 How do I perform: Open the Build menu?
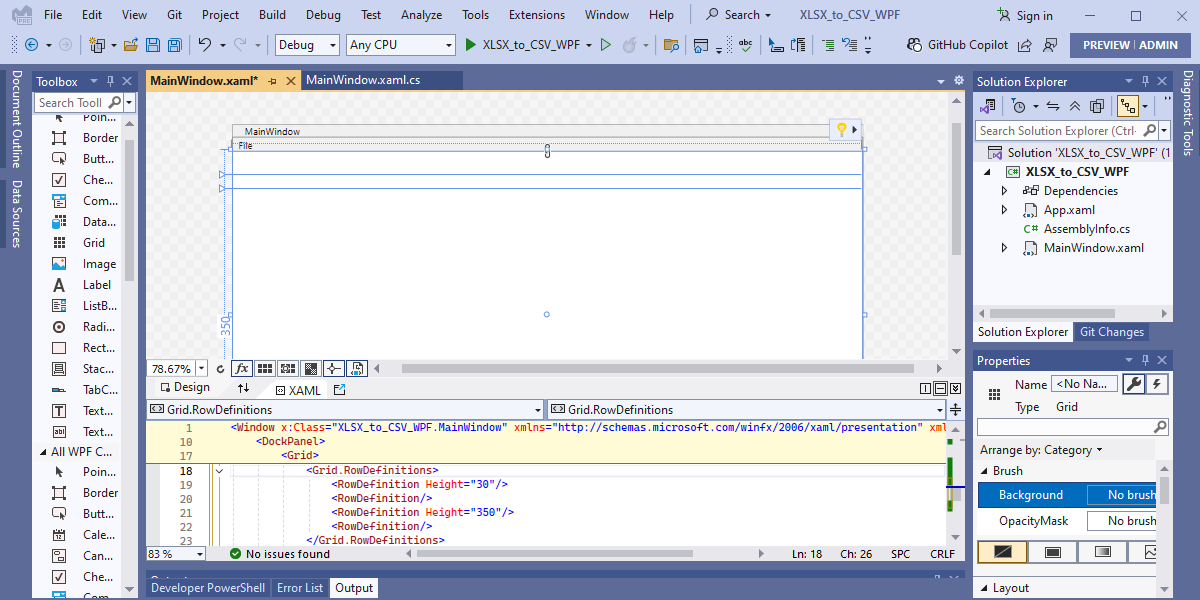272,15
